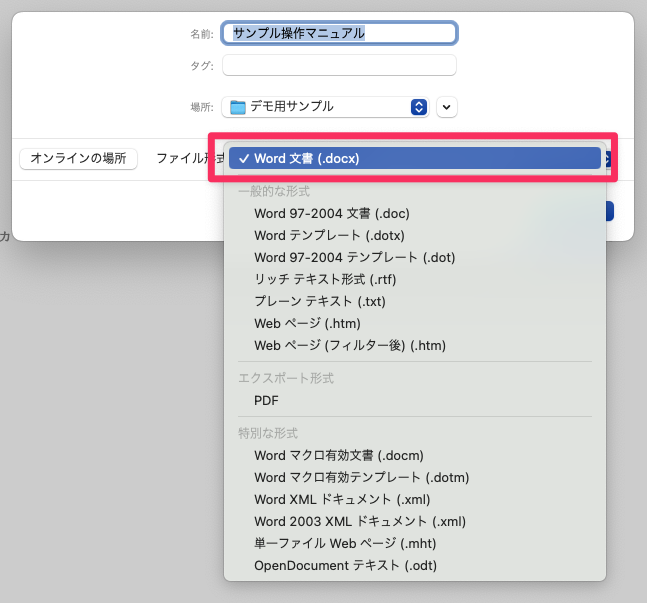Click the blue folder icon for デモ用サンプル
Viewport: 647px width, 603px height.
(238, 107)
